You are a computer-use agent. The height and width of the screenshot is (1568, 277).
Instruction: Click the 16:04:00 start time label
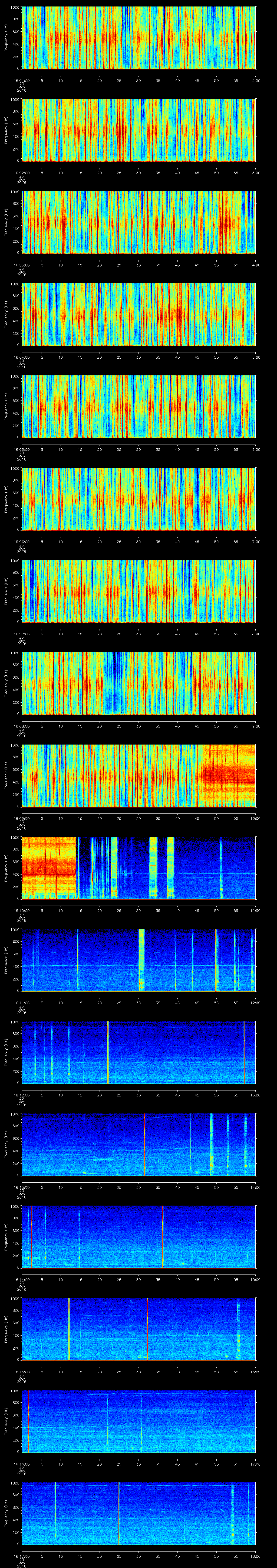[x=21, y=357]
